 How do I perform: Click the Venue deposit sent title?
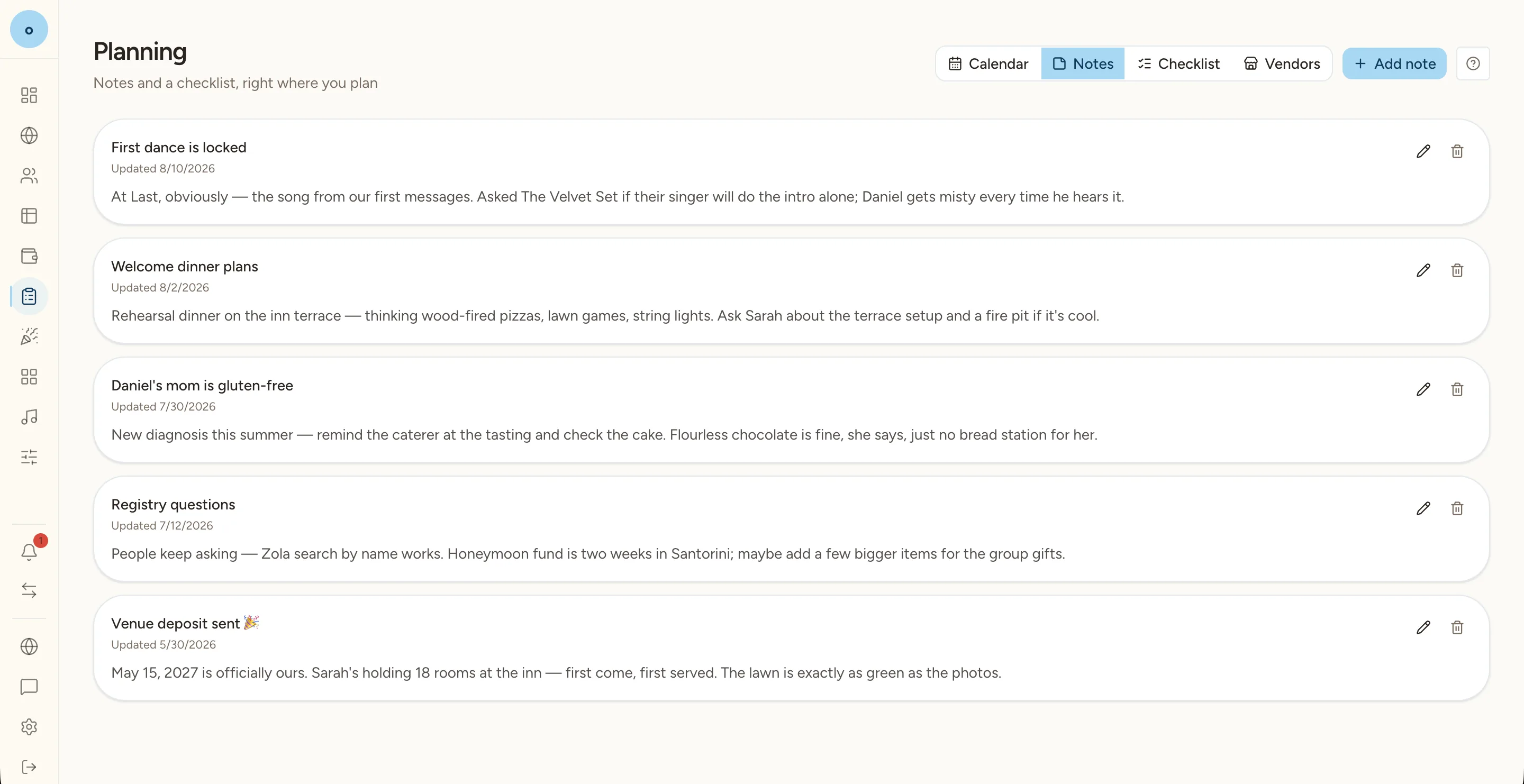185,623
